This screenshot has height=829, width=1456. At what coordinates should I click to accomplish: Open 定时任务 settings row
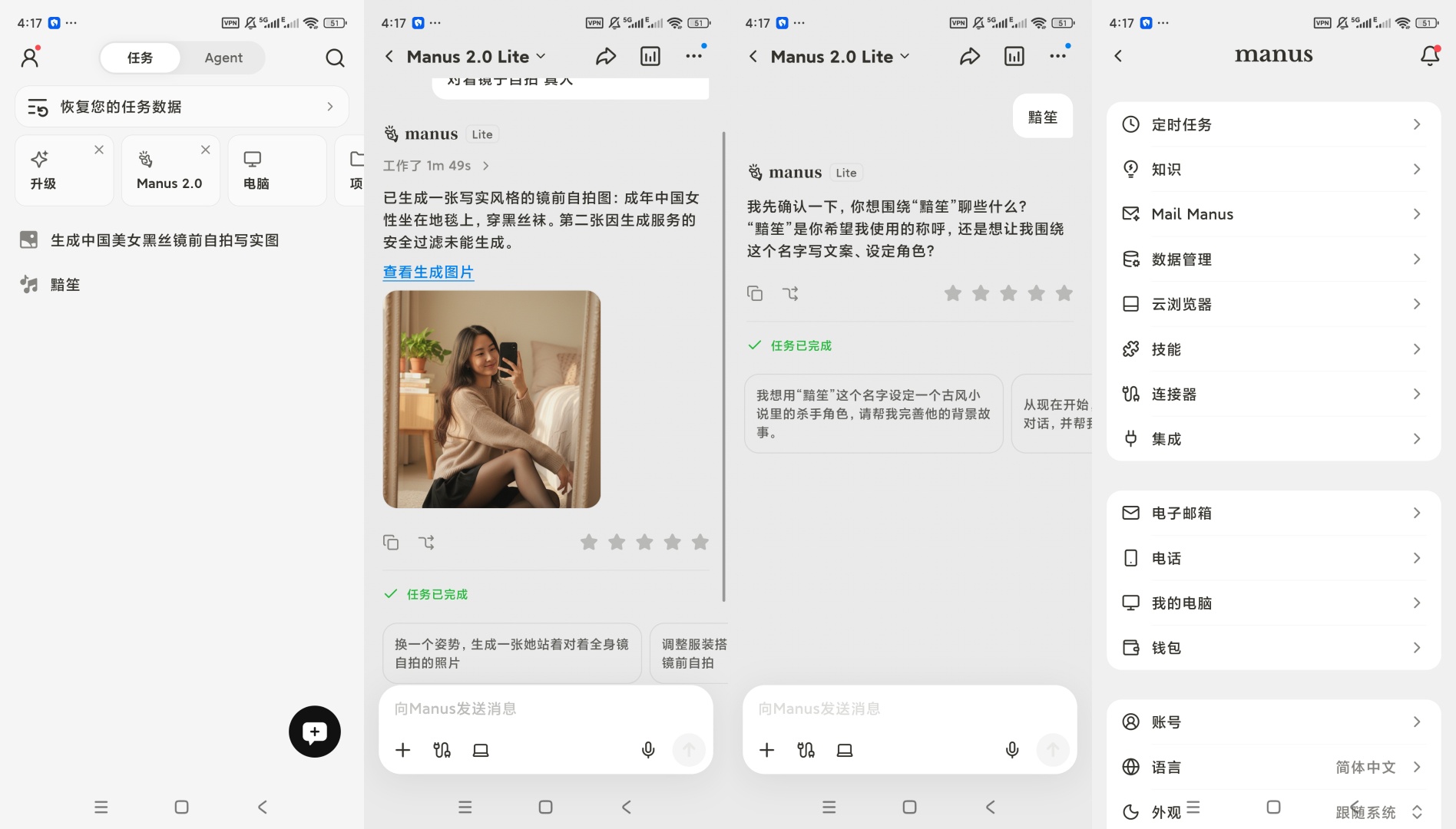coord(1273,124)
